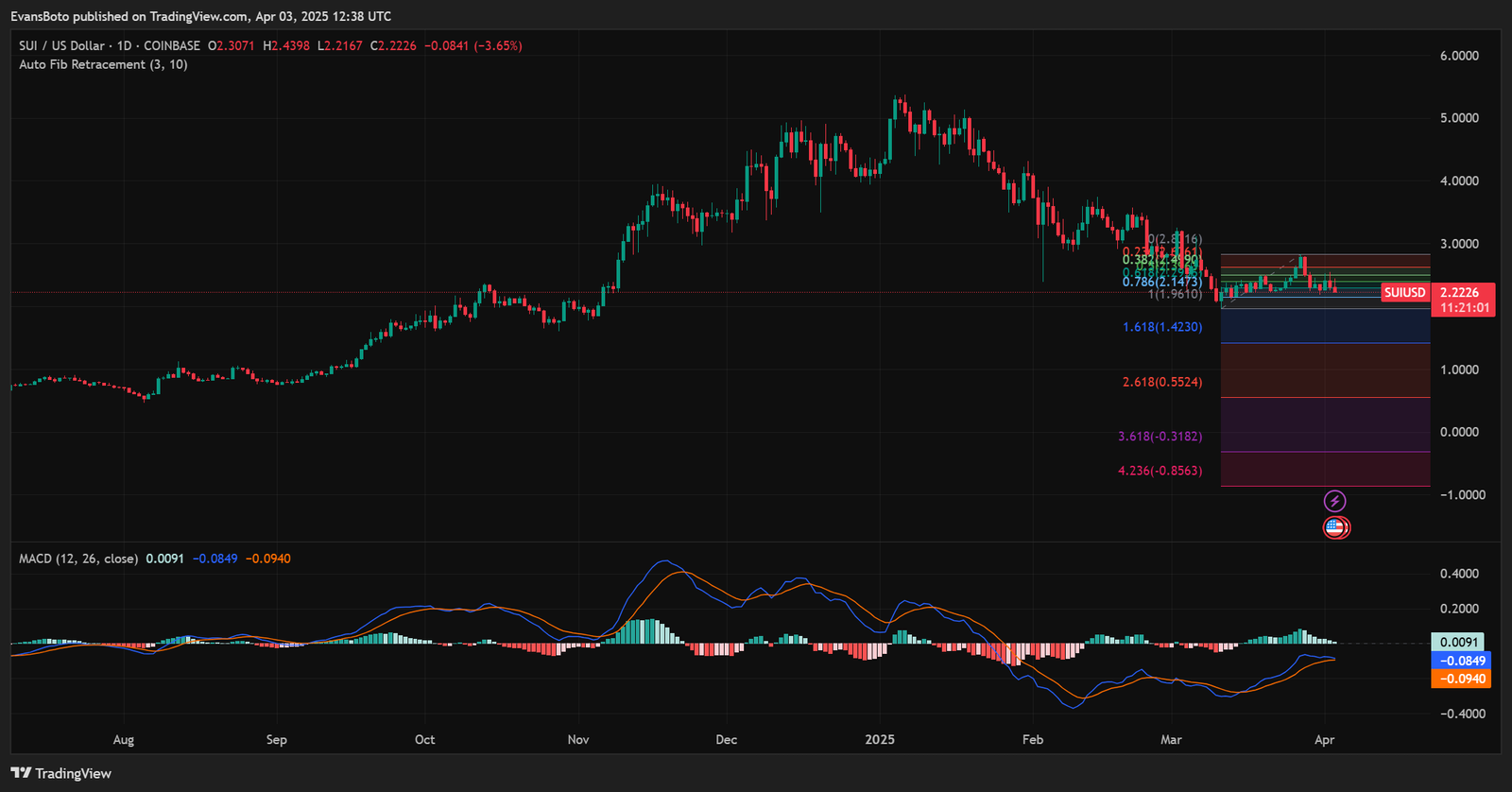Click the dark blue 1.618 Fibonacci zone
This screenshot has height=792, width=1512.
click(x=1325, y=326)
